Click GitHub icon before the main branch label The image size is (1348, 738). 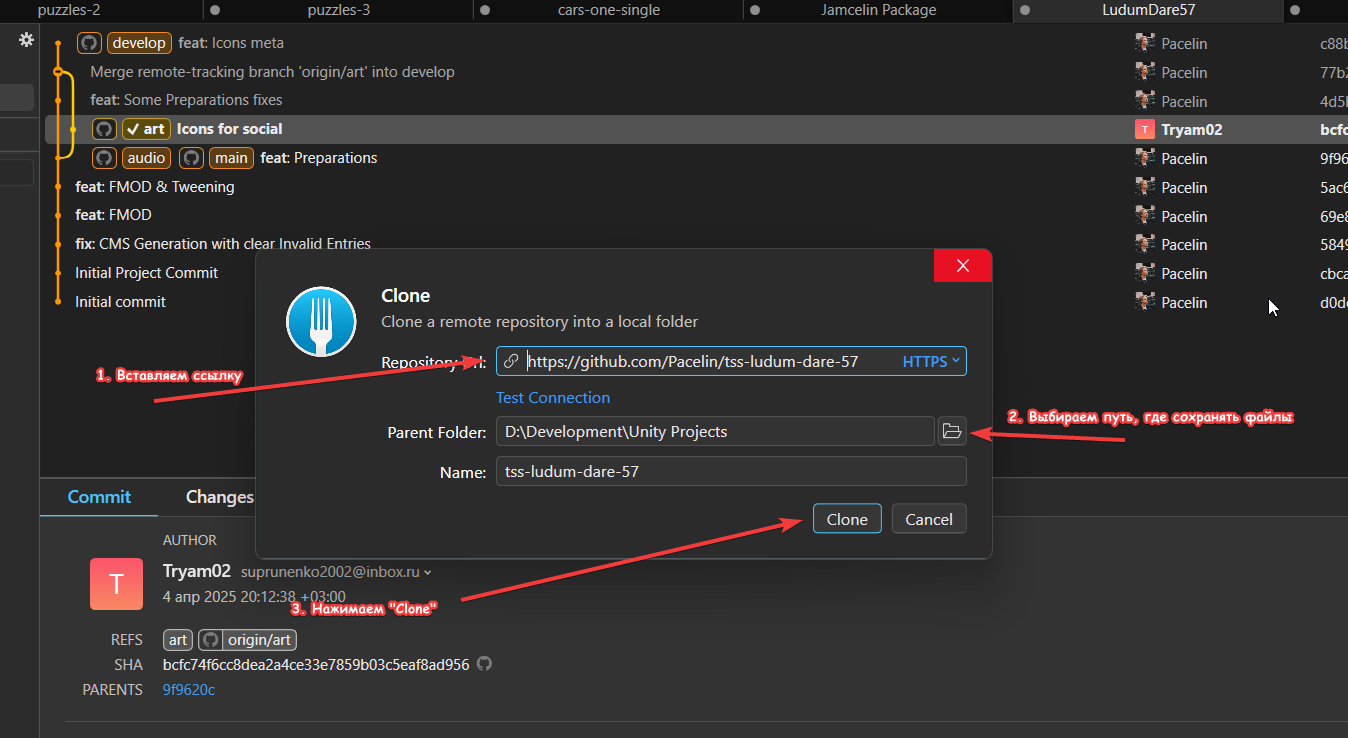point(192,158)
